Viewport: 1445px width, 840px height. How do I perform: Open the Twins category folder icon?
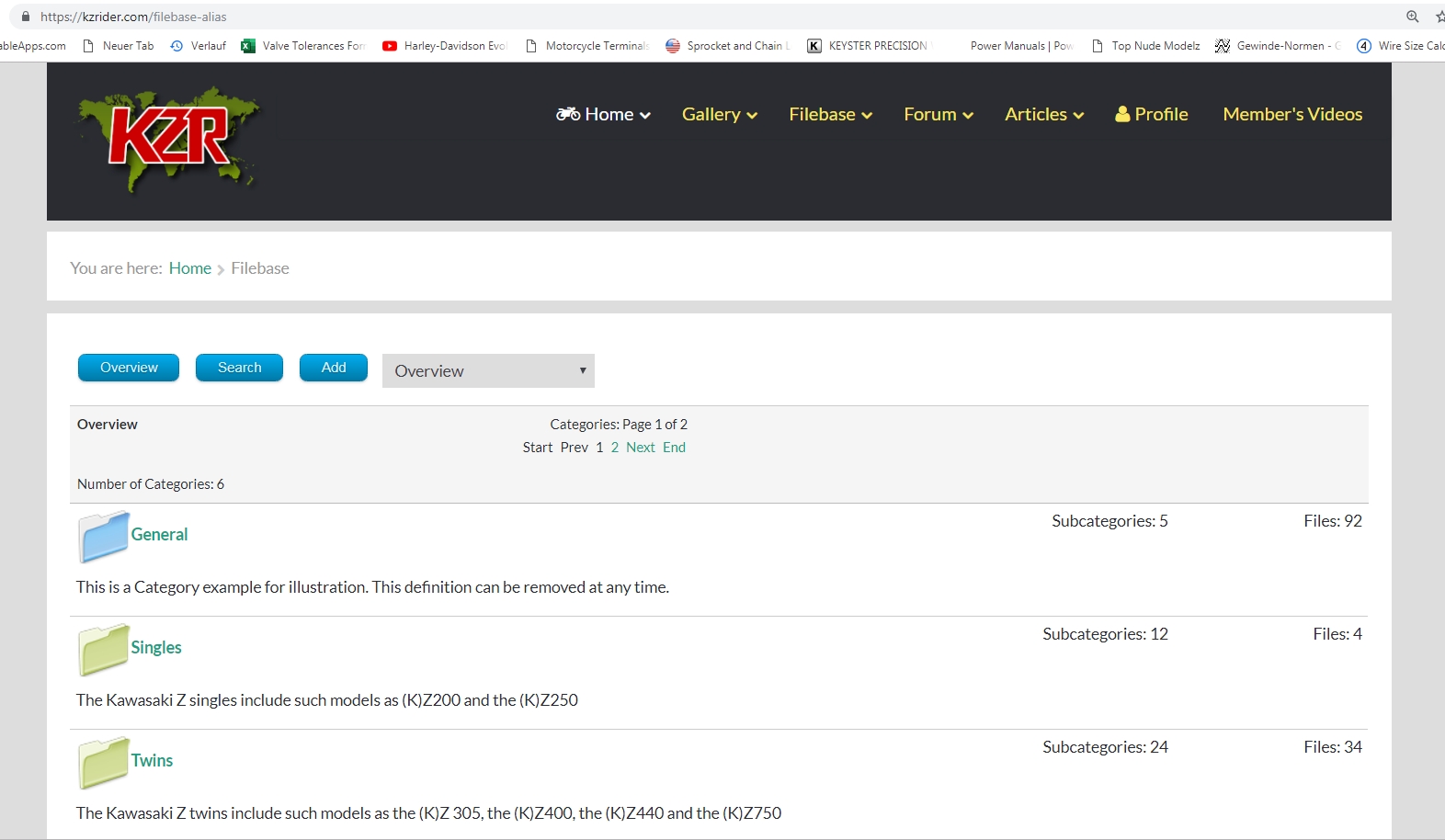(103, 763)
